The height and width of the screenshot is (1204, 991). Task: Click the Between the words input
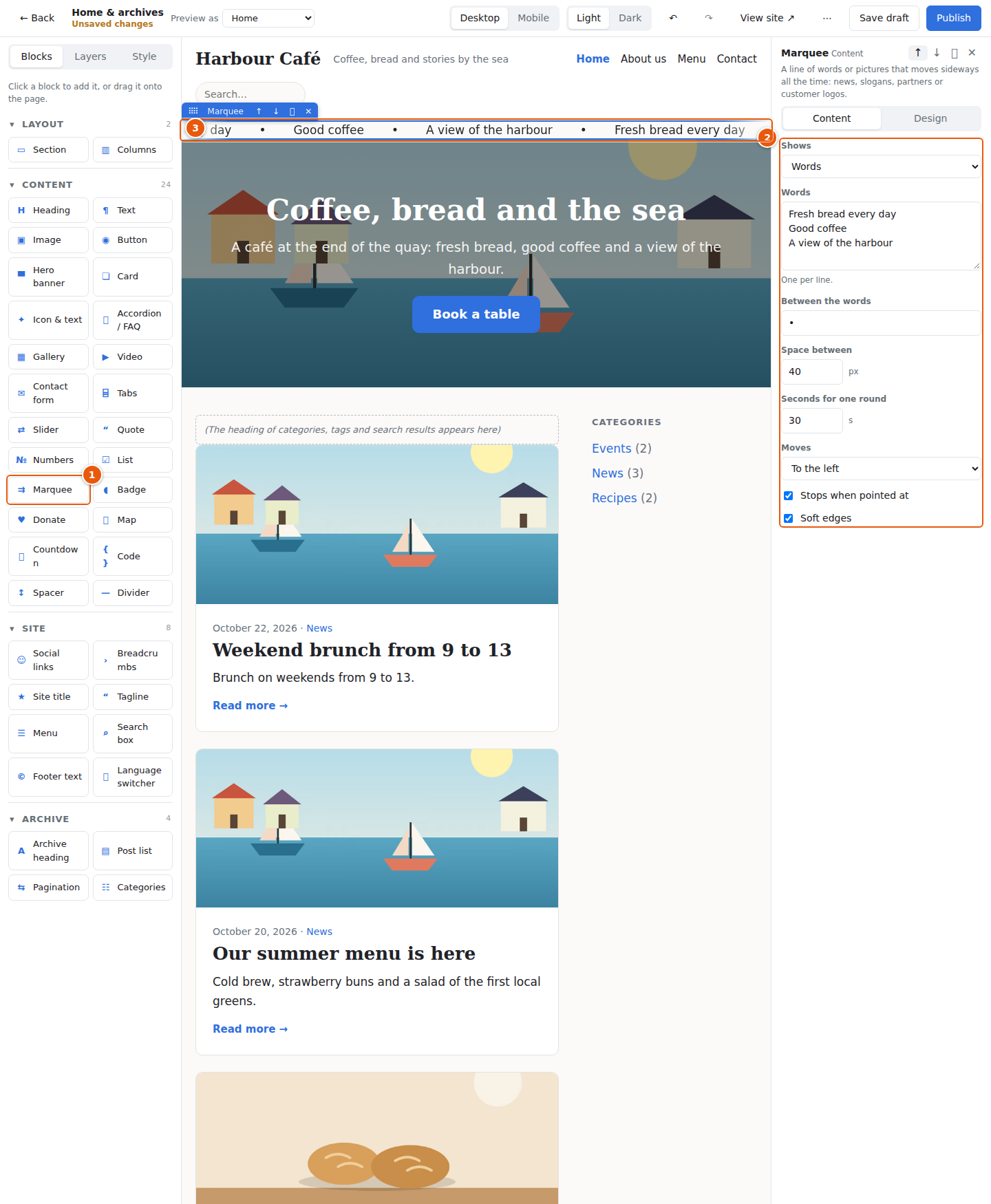pyautogui.click(x=881, y=323)
